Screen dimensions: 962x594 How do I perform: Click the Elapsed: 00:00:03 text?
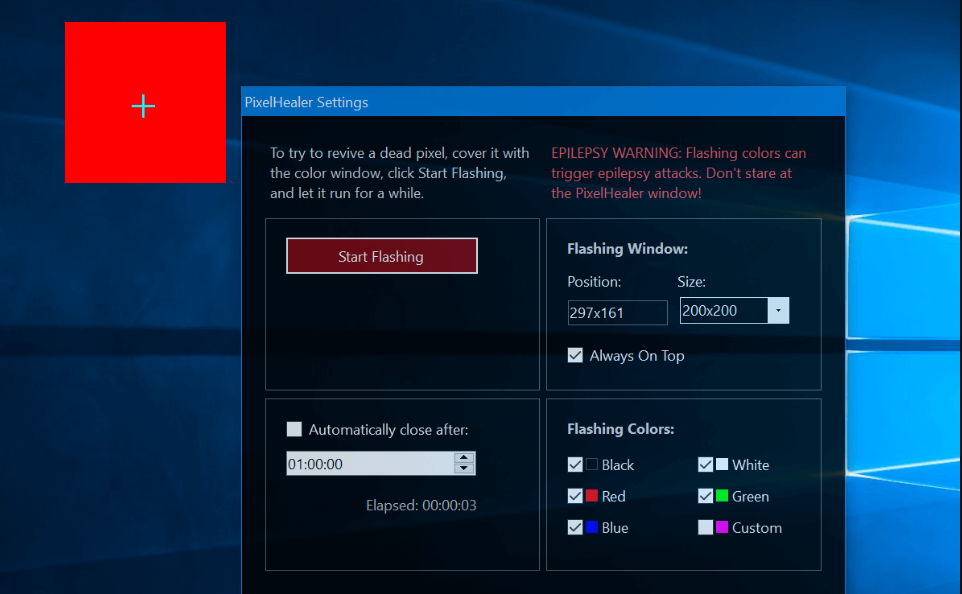click(421, 505)
